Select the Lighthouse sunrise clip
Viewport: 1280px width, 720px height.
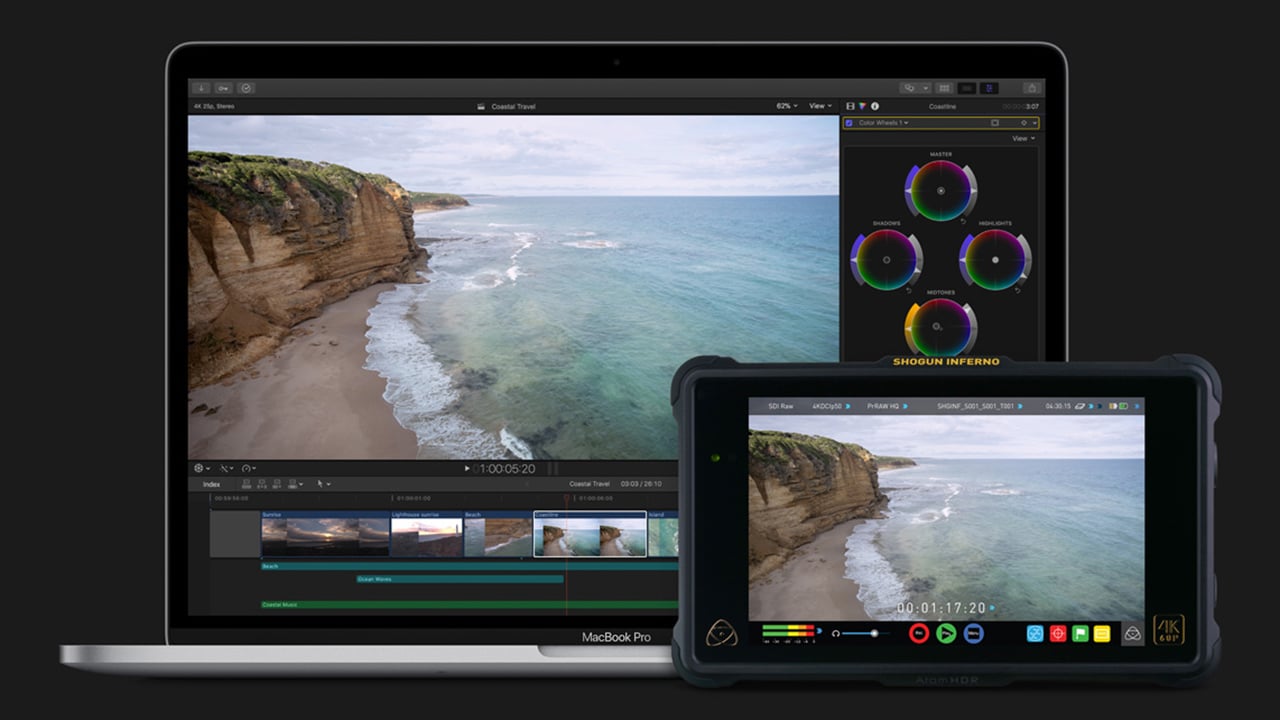click(427, 534)
